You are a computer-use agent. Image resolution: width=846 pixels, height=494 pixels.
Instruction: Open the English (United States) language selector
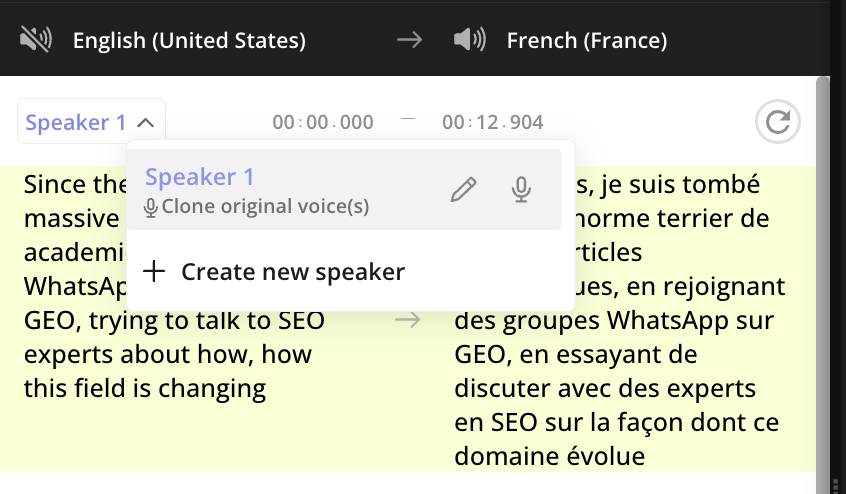pyautogui.click(x=189, y=41)
